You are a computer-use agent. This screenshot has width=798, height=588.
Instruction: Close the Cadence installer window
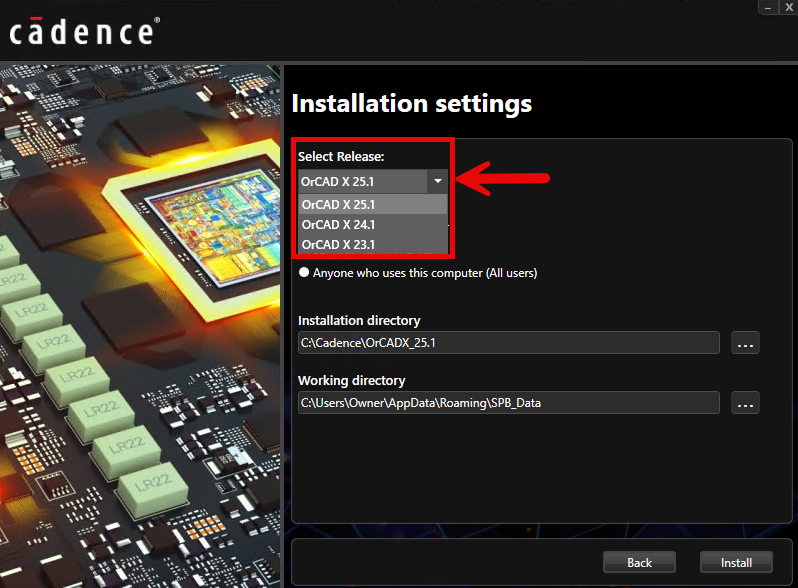789,5
